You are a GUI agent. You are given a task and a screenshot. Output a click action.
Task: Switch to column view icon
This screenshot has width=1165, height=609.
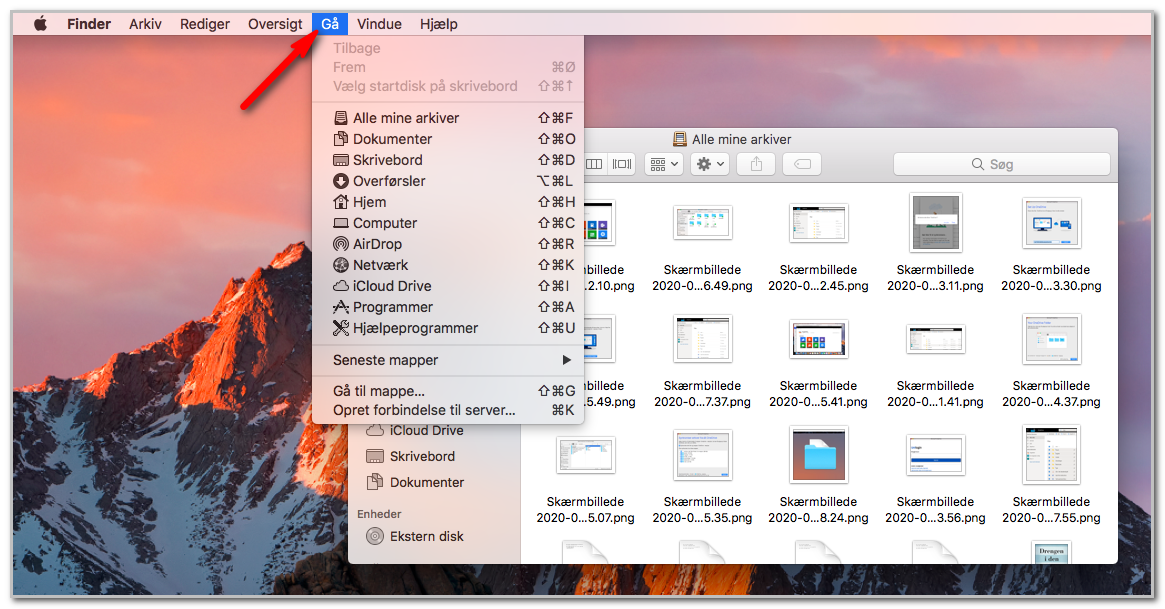pos(594,164)
